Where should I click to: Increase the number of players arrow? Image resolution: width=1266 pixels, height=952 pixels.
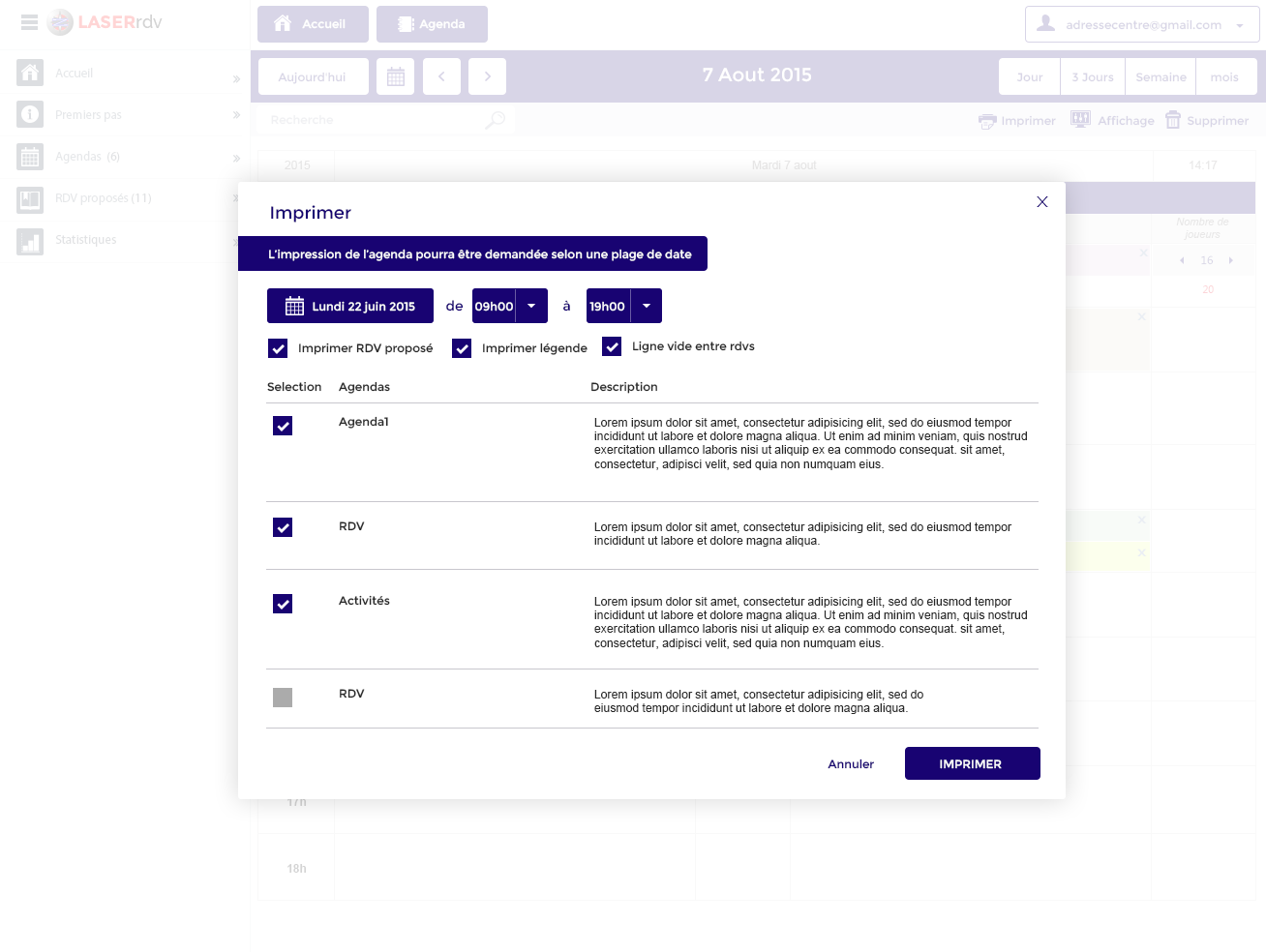coord(1230,260)
